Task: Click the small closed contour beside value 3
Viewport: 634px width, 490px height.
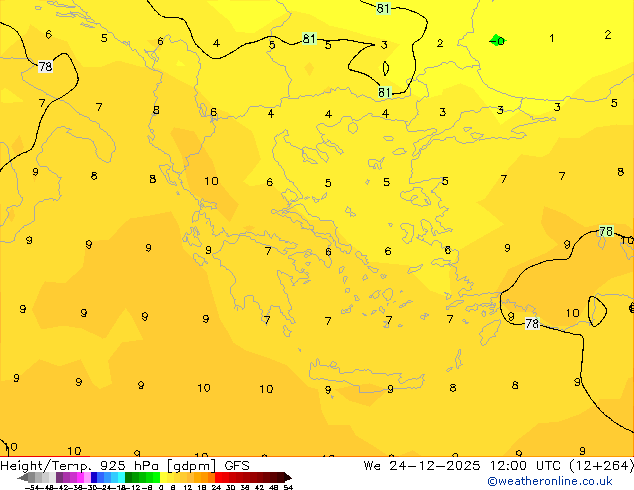Action: pyautogui.click(x=386, y=68)
